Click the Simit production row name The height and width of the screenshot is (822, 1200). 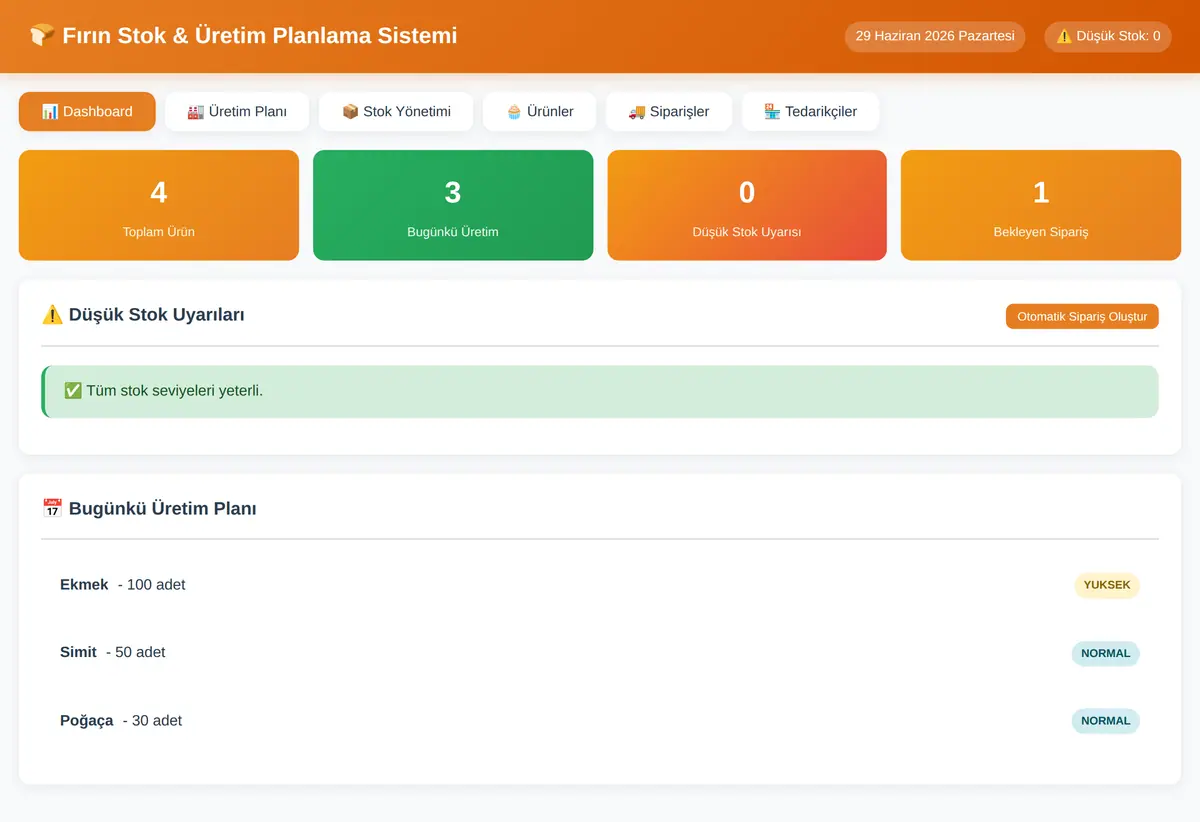tap(78, 653)
